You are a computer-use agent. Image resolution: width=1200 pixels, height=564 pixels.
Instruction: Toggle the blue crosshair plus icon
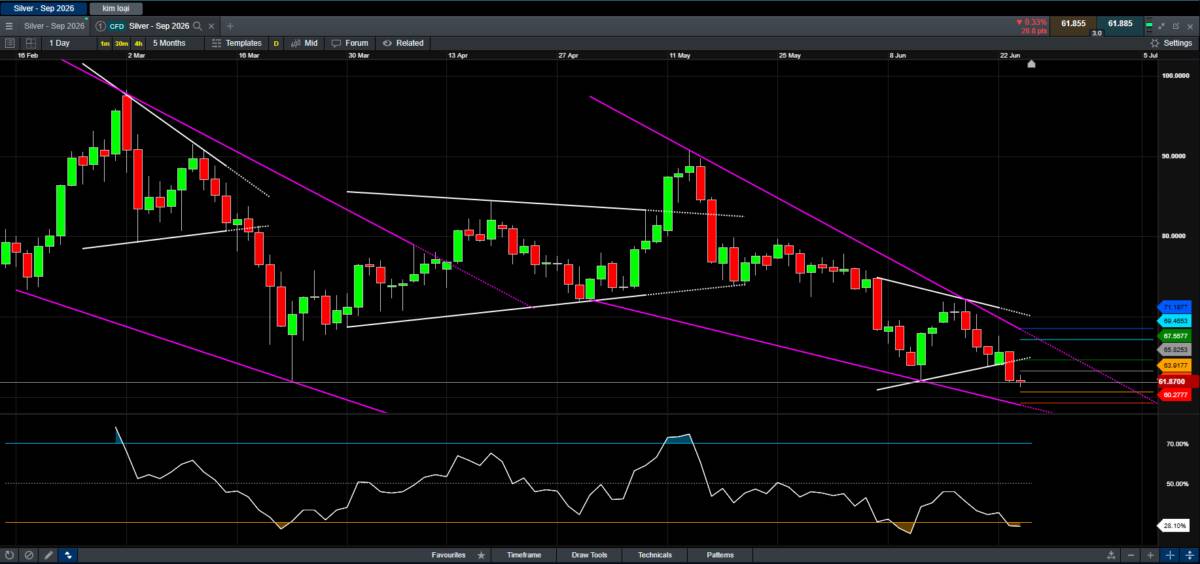tap(1170, 554)
